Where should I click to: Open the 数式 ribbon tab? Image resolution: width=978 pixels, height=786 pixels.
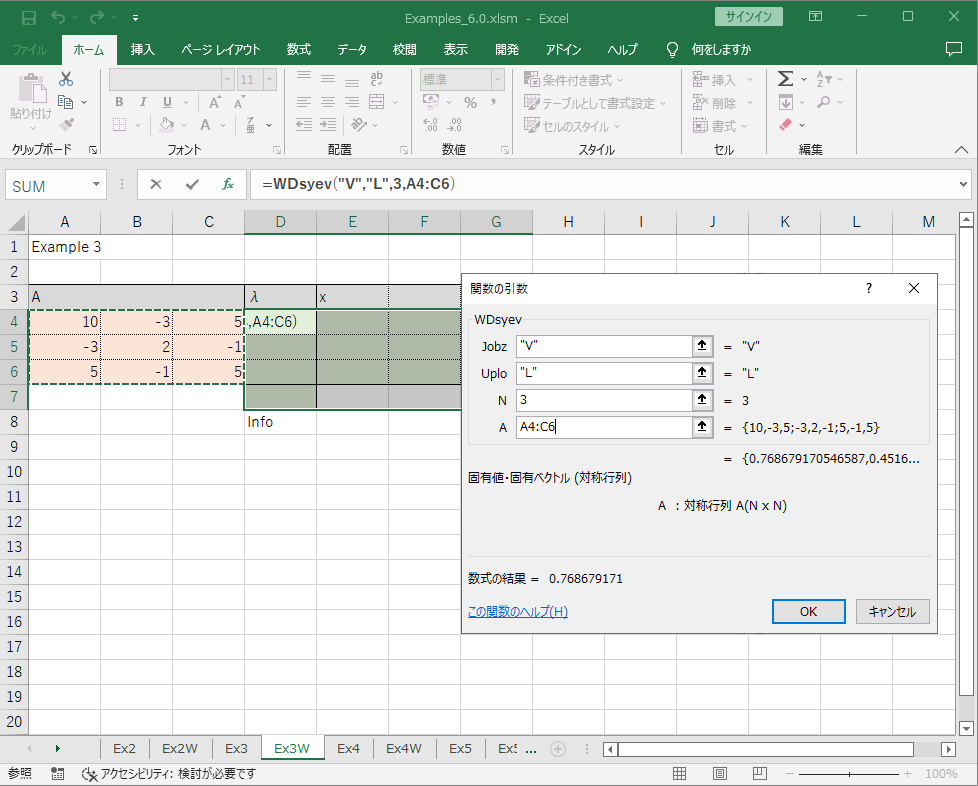coord(298,50)
